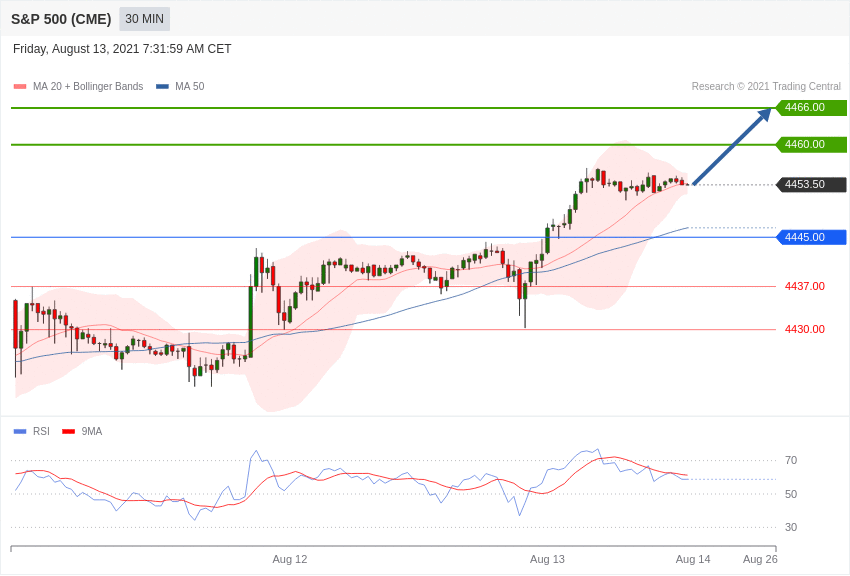850x576 pixels.
Task: Click the MA 20 + Bollinger Bands legend swatch
Action: [x=20, y=87]
